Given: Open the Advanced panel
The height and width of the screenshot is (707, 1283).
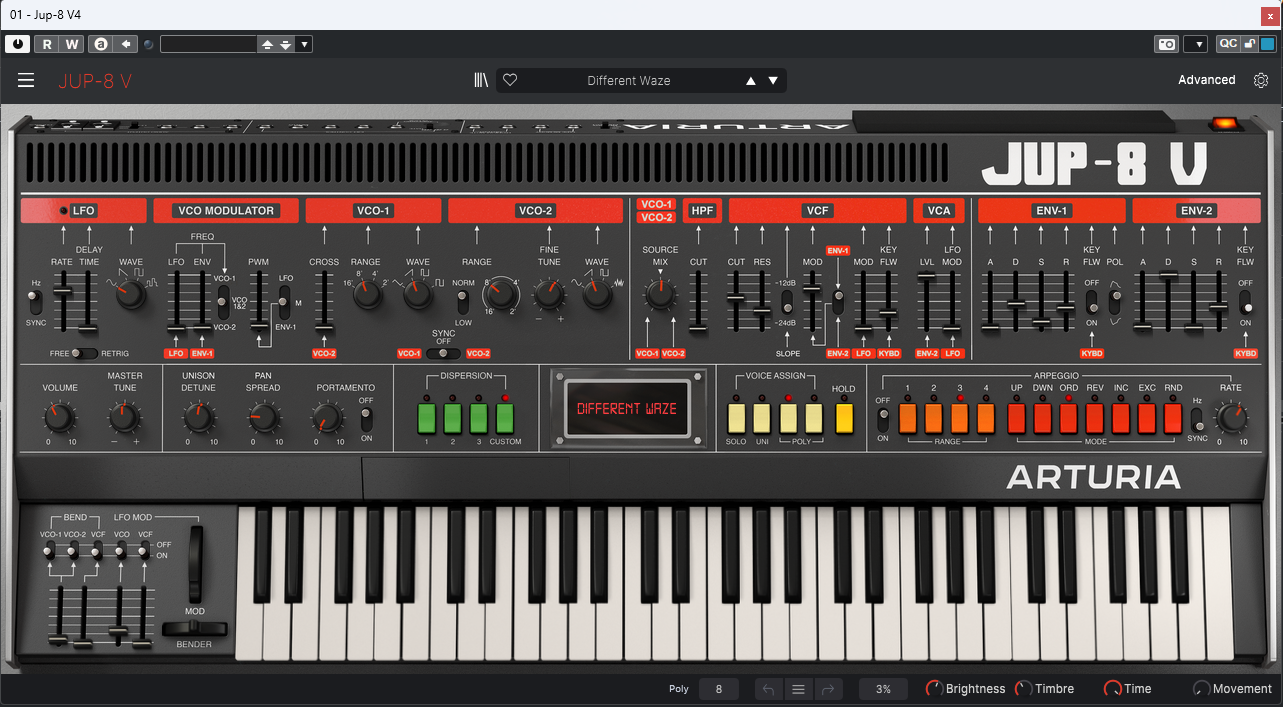Looking at the screenshot, I should (1206, 80).
